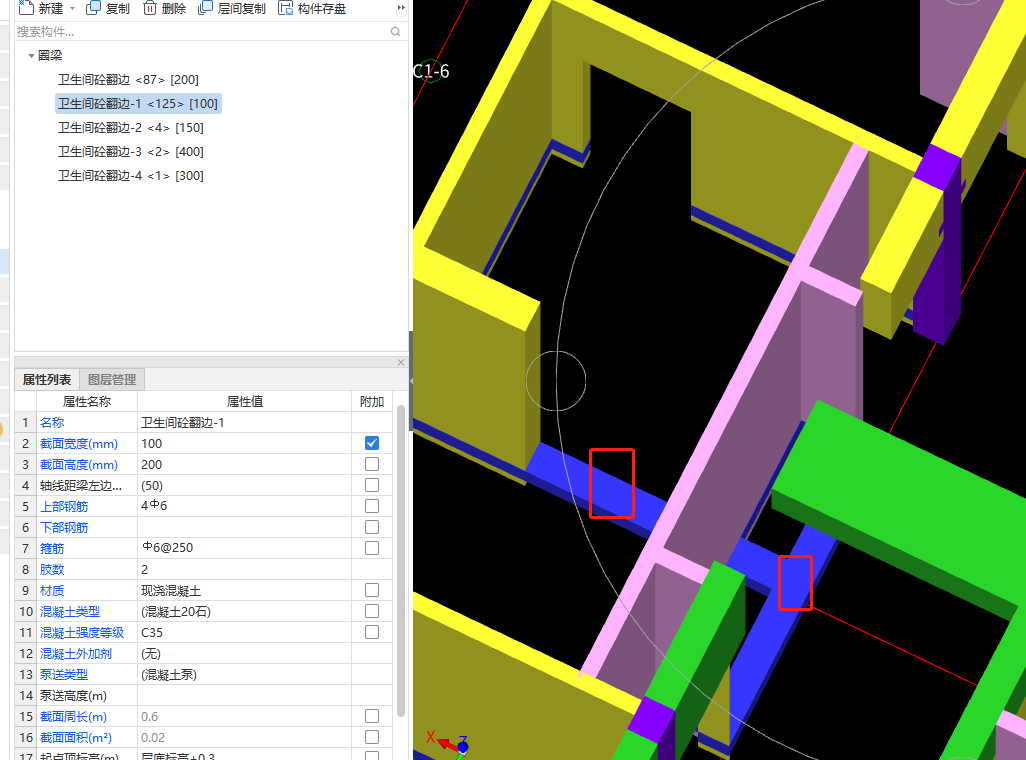This screenshot has width=1026, height=760.
Task: Check 附加 box for 混凝土类型 row
Action: coord(372,611)
